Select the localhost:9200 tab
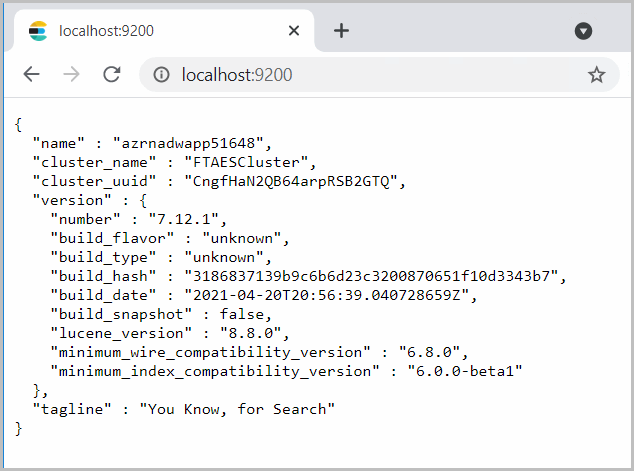 coord(150,31)
